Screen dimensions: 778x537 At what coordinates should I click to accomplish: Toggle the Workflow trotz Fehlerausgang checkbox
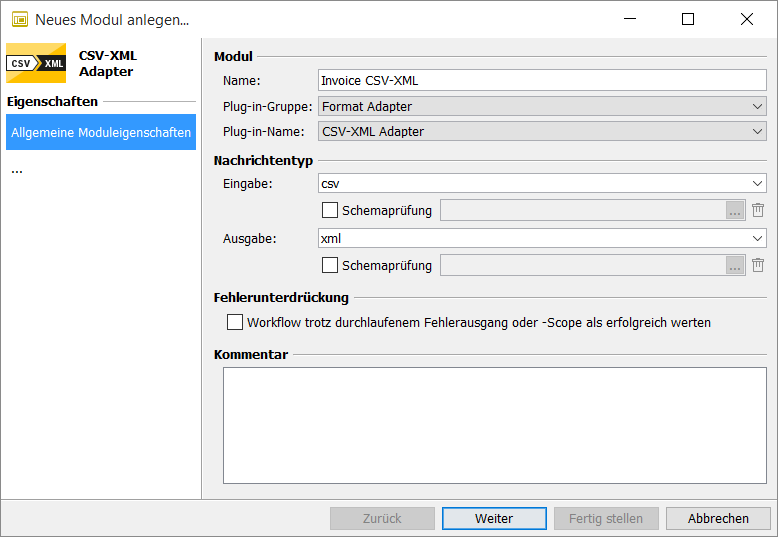click(235, 322)
